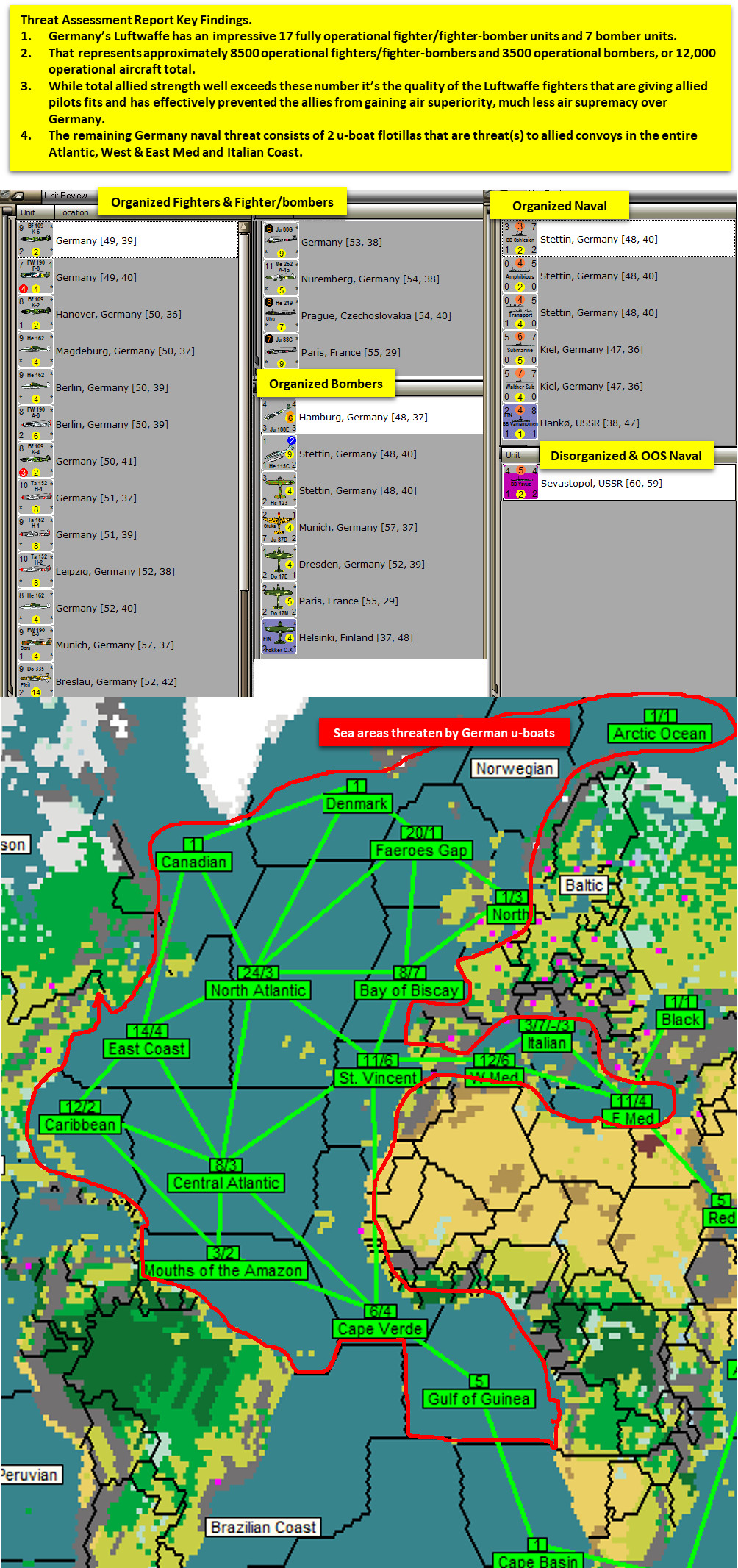Select the FW 190 F-8 unit icon
This screenshot has width=738, height=1568.
35,276
